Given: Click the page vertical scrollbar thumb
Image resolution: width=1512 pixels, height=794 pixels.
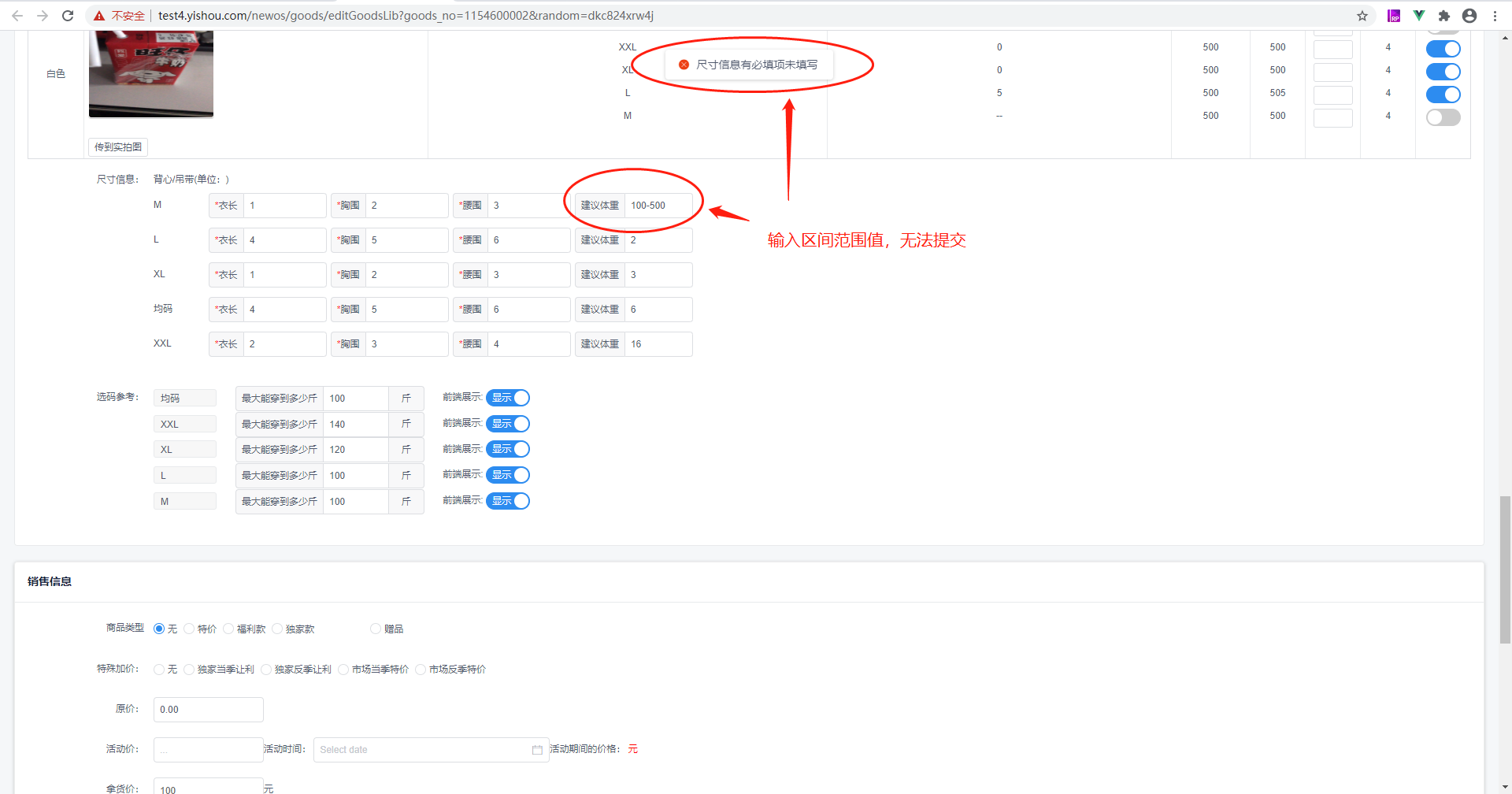Looking at the screenshot, I should point(1505,570).
